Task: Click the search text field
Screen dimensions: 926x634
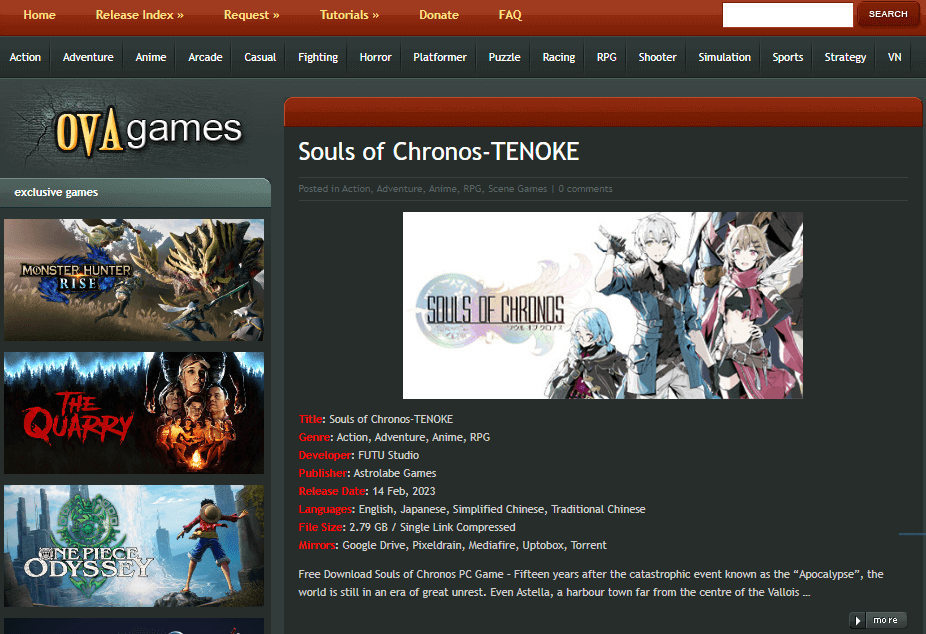Action: [x=787, y=15]
